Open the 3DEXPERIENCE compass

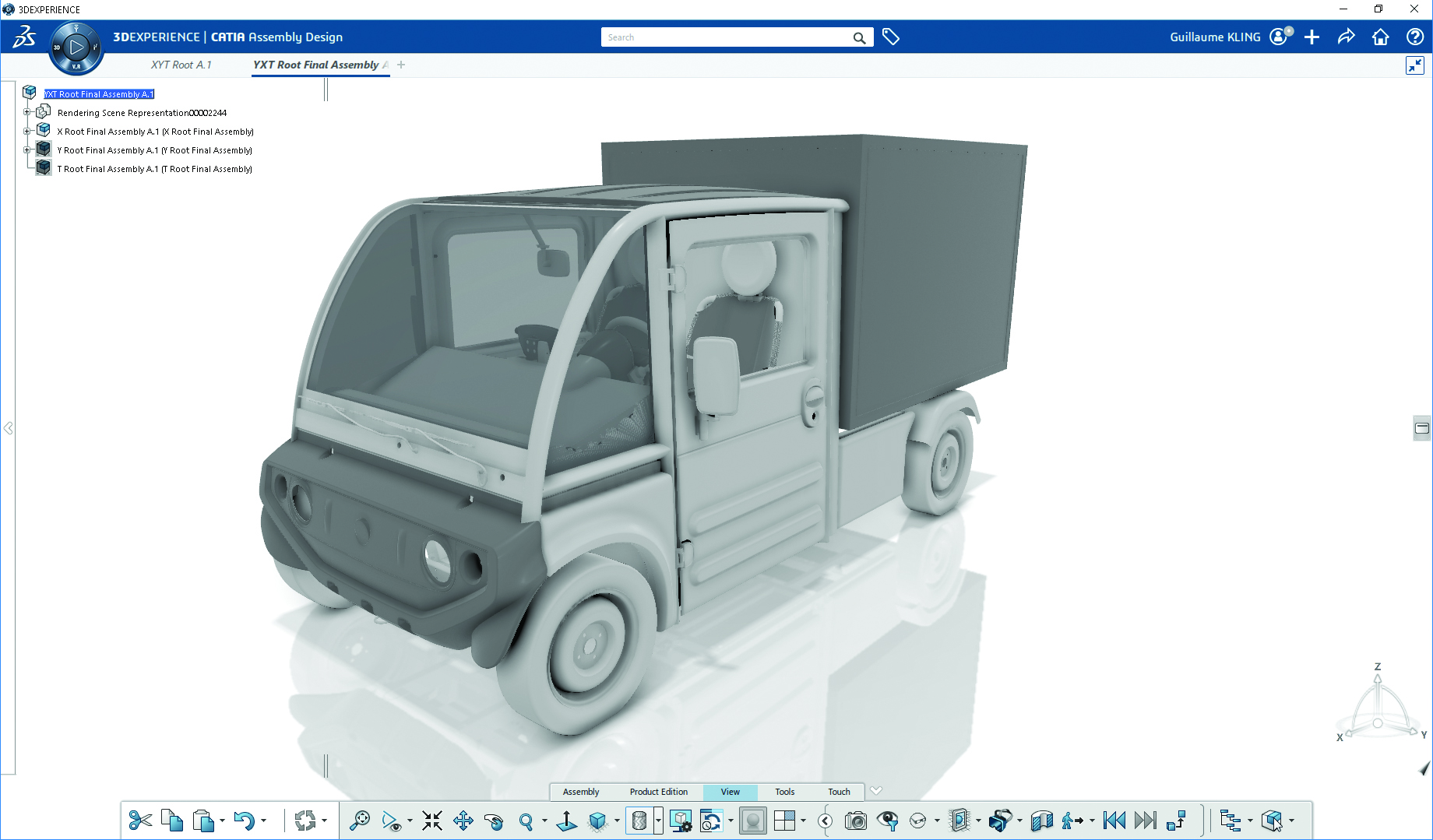click(76, 47)
